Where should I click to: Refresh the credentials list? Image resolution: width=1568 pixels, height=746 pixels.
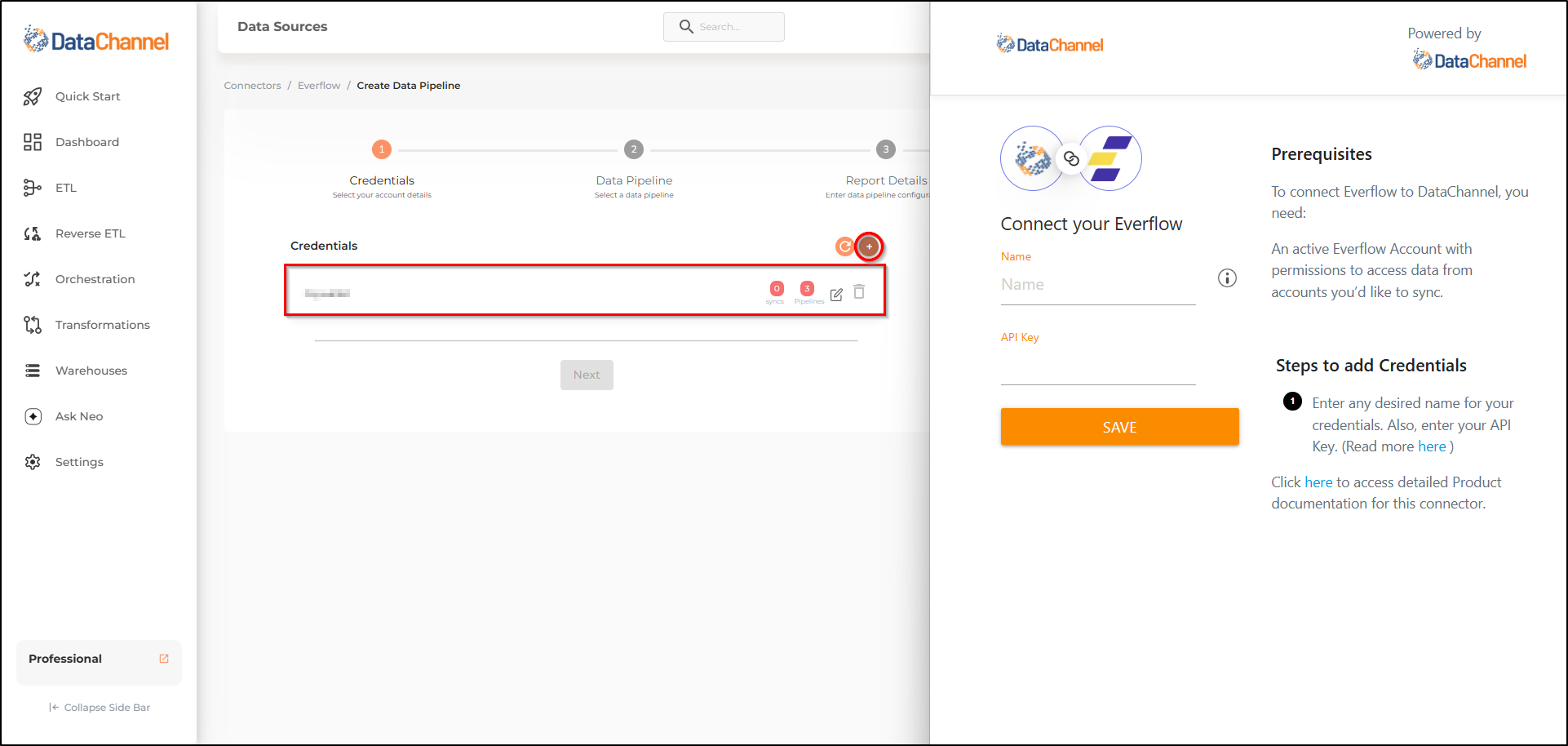tap(845, 246)
